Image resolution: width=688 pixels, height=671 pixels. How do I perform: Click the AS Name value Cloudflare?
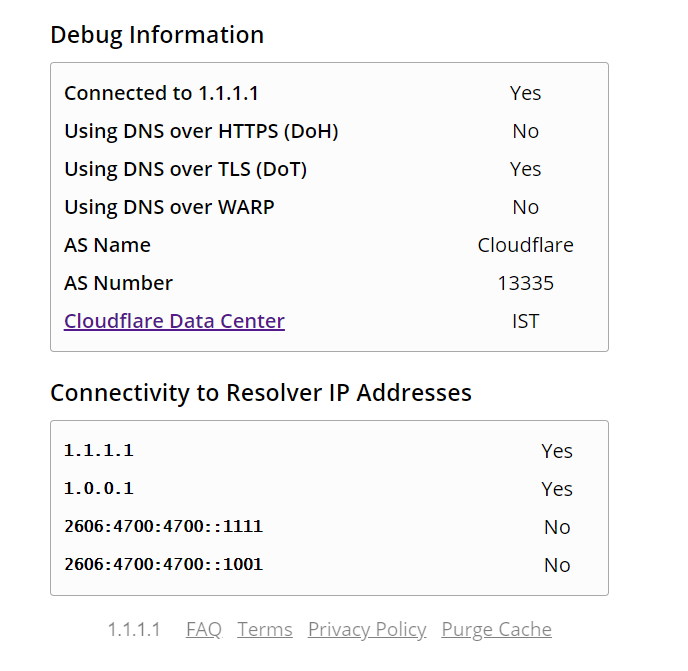tap(525, 245)
